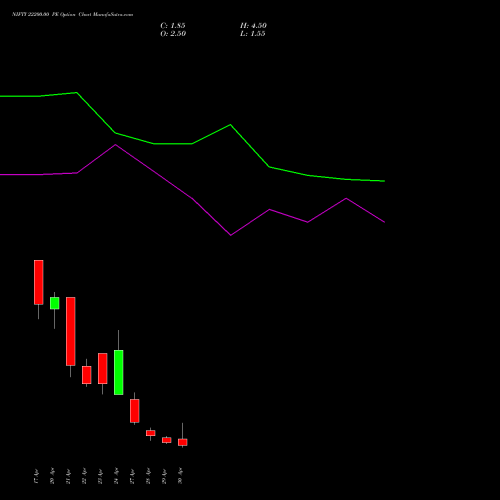This screenshot has width=500, height=500.
Task: Select the last red candle for 30 Apr
Action: click(183, 442)
